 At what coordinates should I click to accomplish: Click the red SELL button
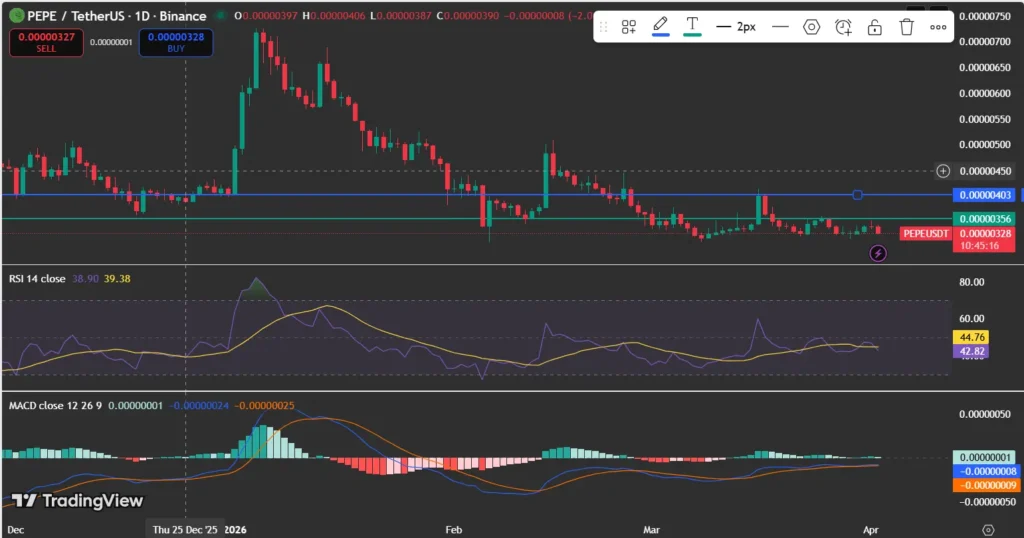46,42
